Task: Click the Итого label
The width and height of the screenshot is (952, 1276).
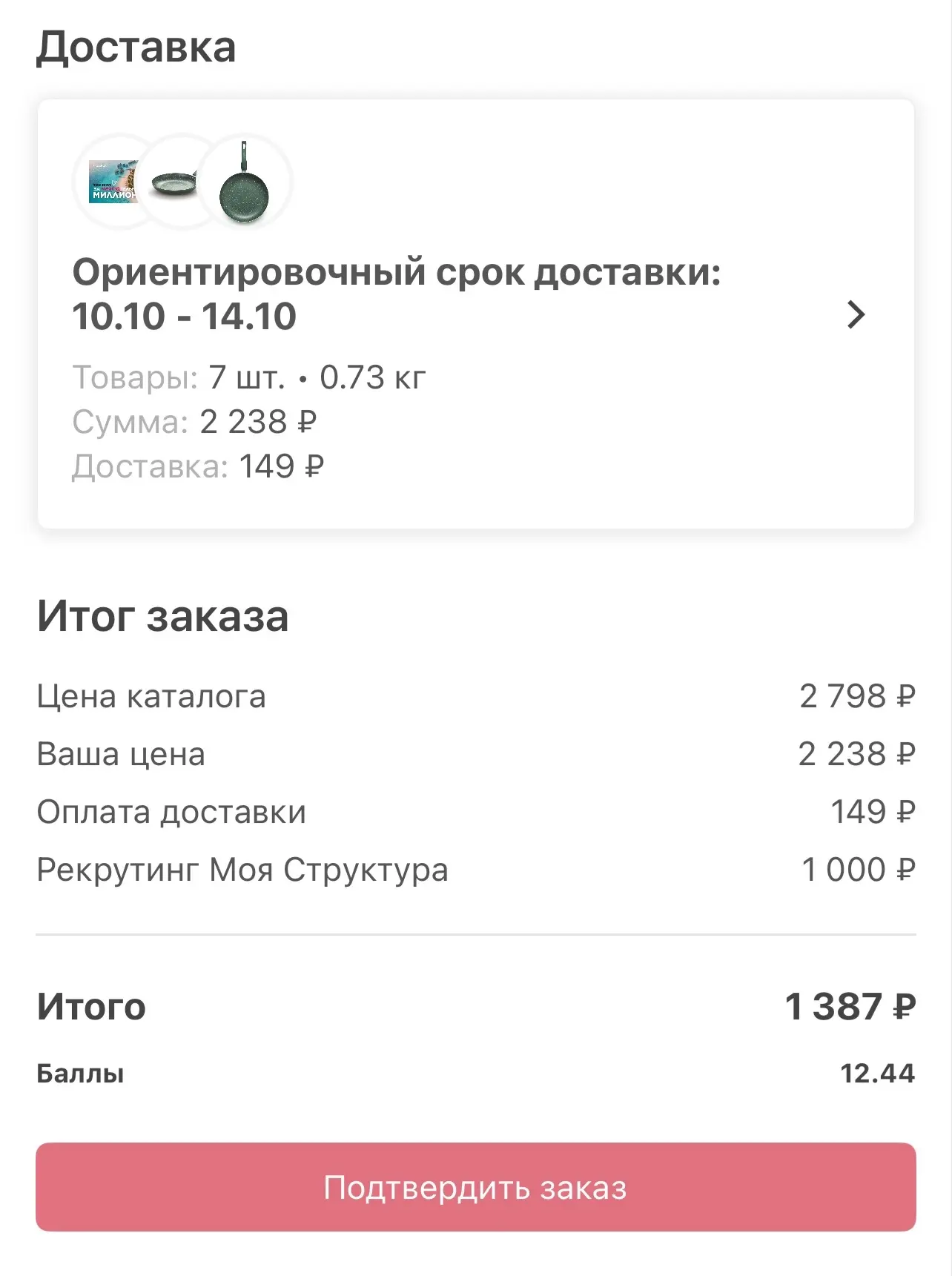Action: (x=91, y=1007)
